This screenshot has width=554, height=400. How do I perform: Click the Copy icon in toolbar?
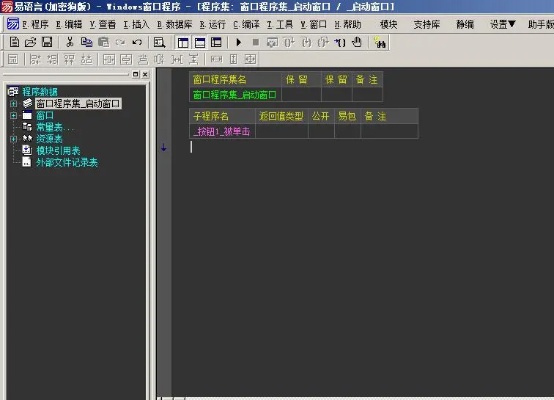pyautogui.click(x=87, y=42)
